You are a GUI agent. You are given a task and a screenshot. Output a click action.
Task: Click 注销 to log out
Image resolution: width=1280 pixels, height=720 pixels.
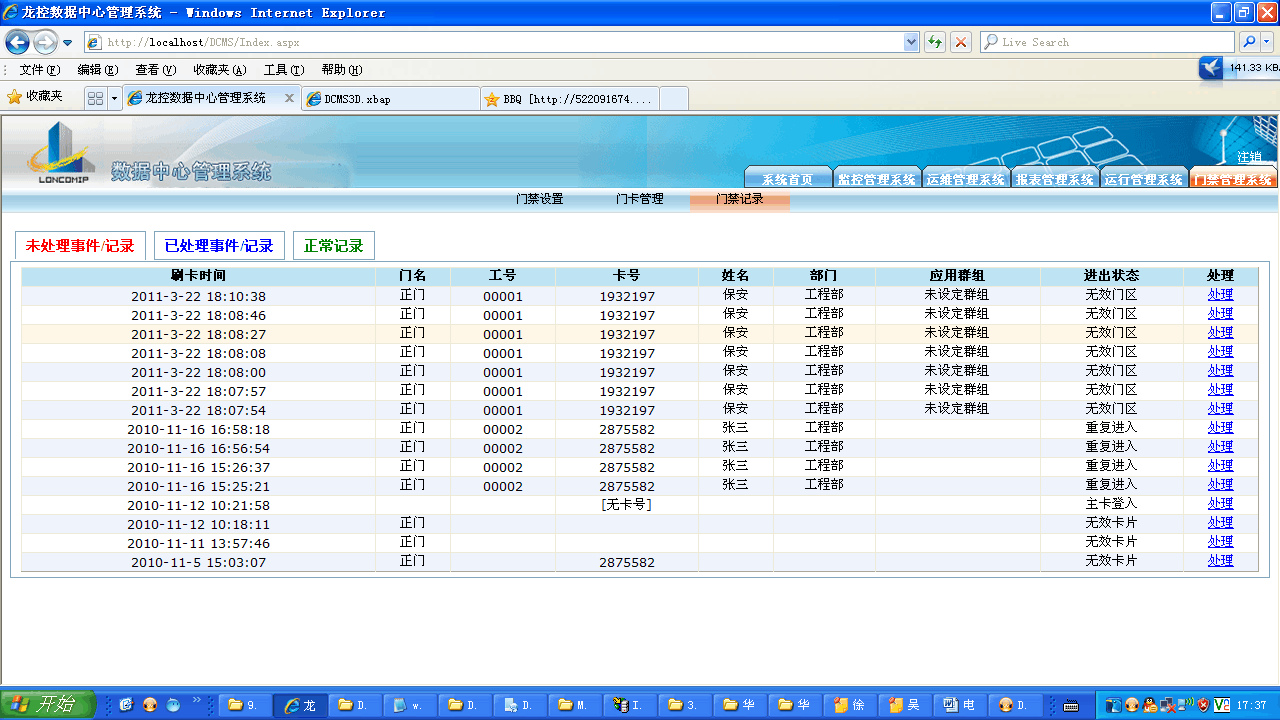click(1249, 157)
